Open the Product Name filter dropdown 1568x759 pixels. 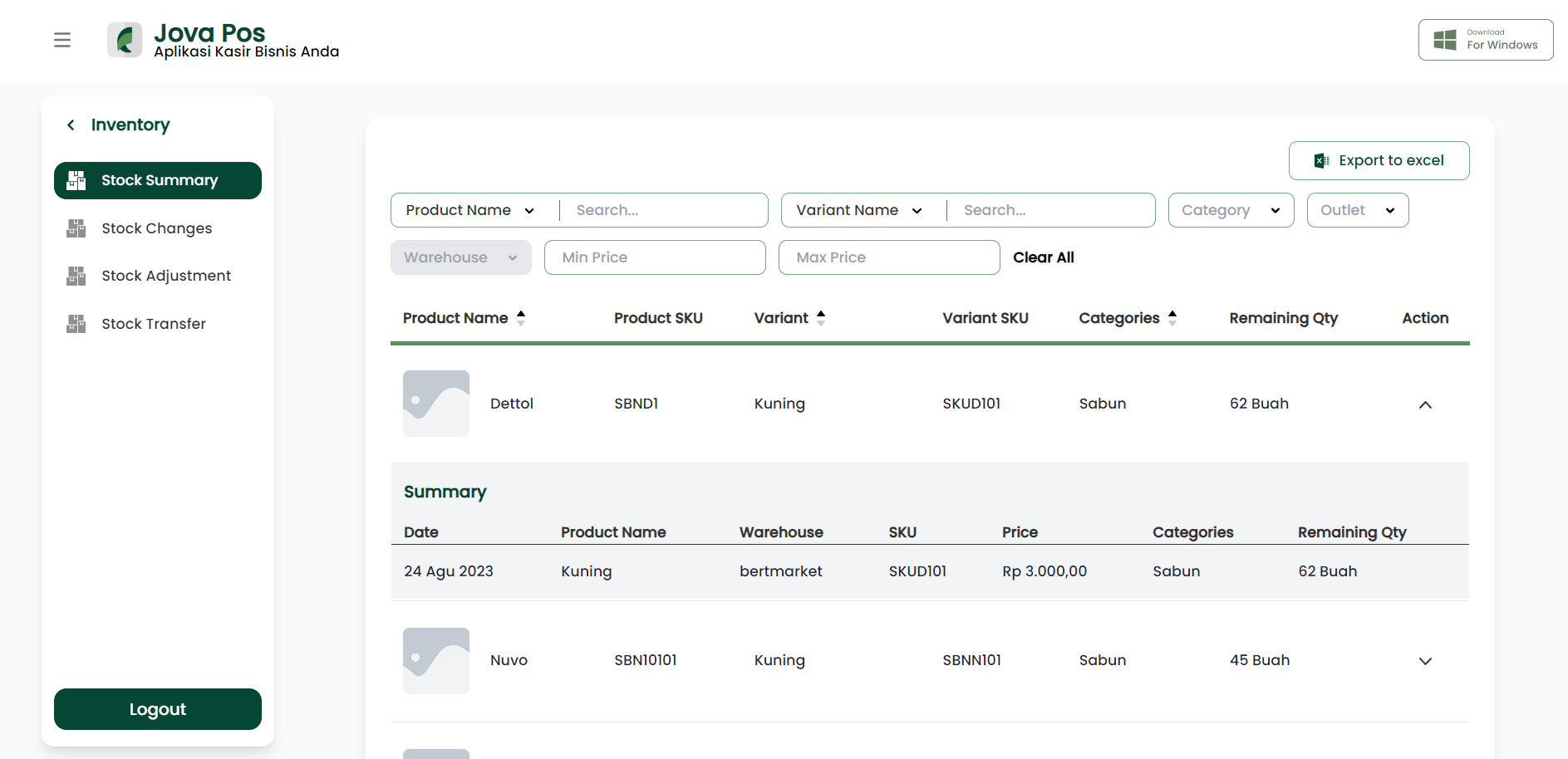[x=469, y=210]
